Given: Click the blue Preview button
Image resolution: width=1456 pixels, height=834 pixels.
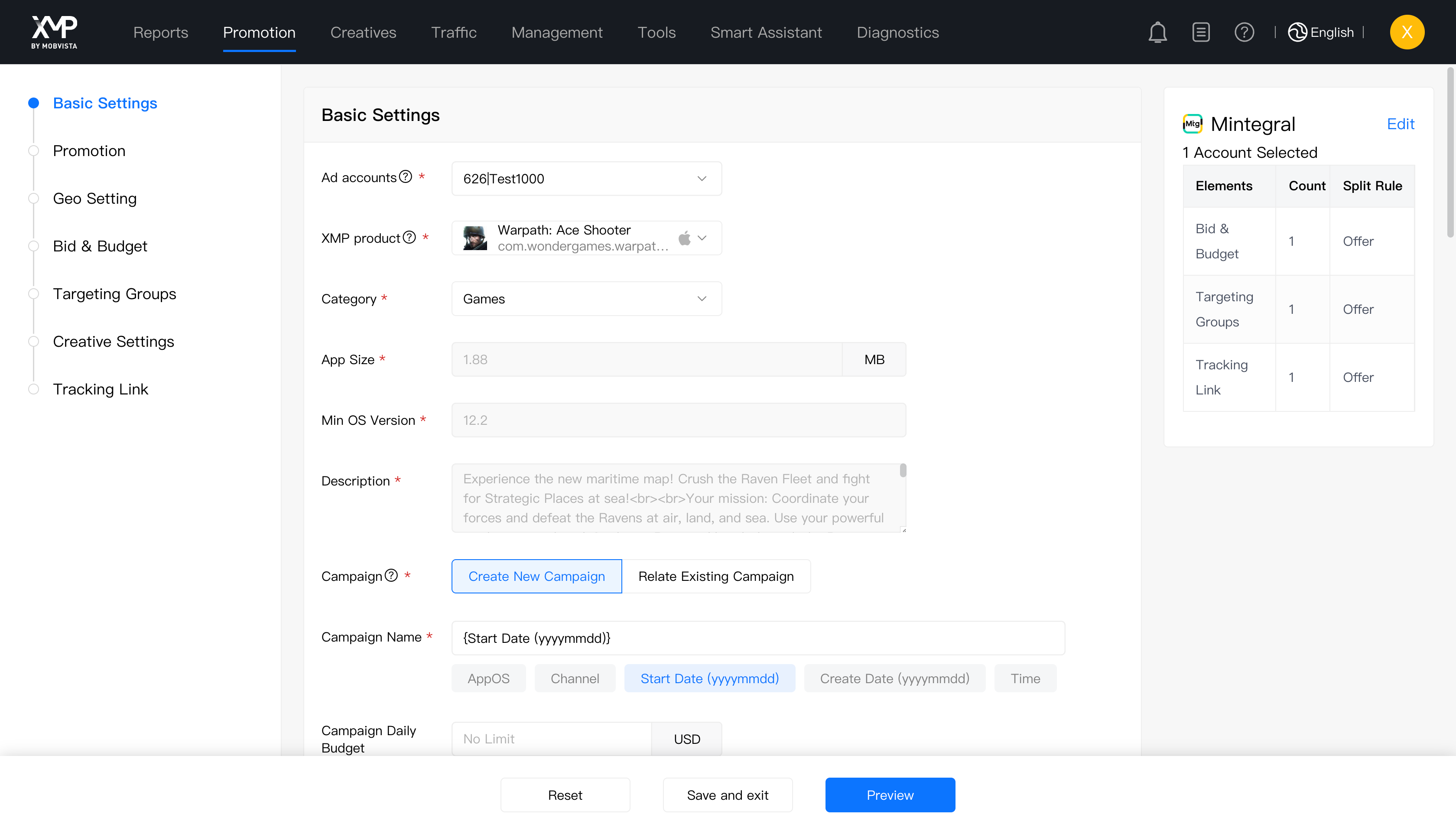Looking at the screenshot, I should coord(890,795).
